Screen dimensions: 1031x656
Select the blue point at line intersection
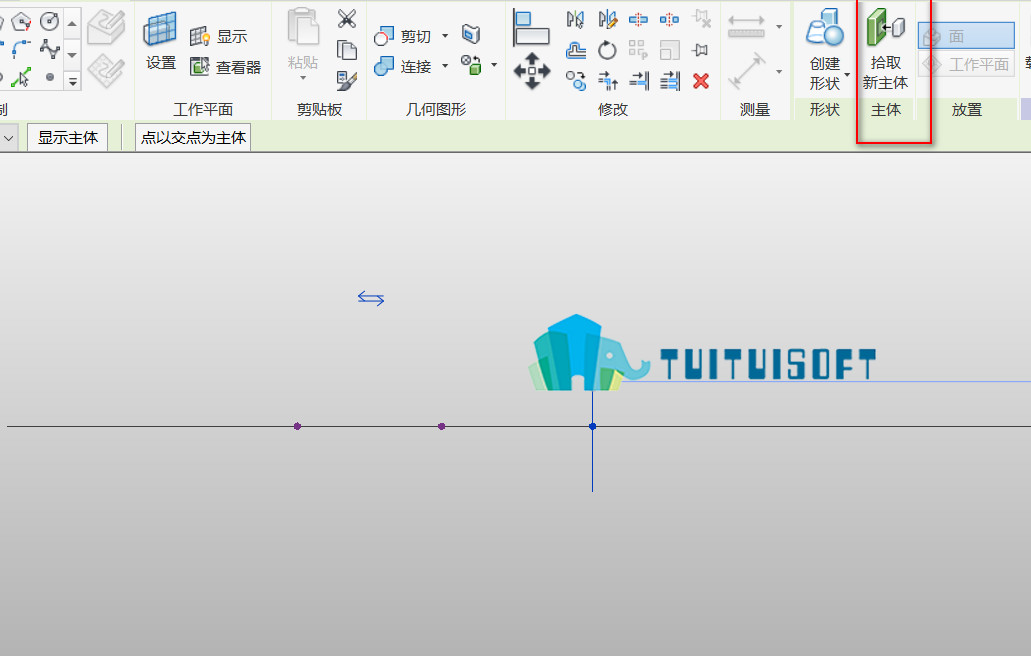click(592, 427)
